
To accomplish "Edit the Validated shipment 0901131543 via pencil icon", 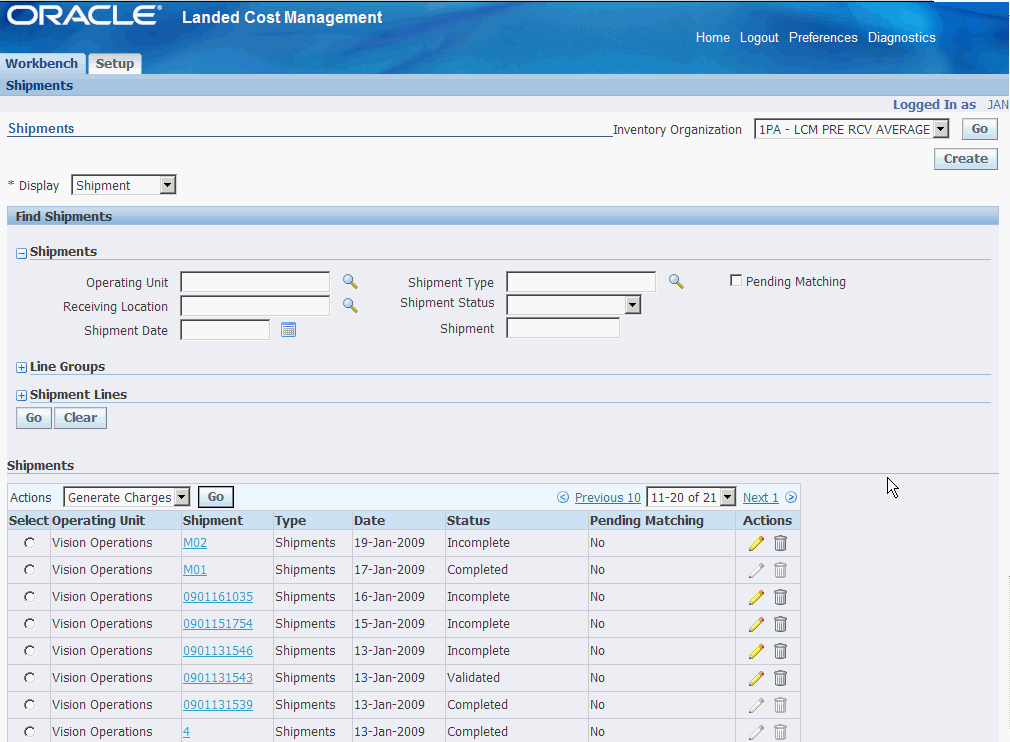I will pos(756,678).
